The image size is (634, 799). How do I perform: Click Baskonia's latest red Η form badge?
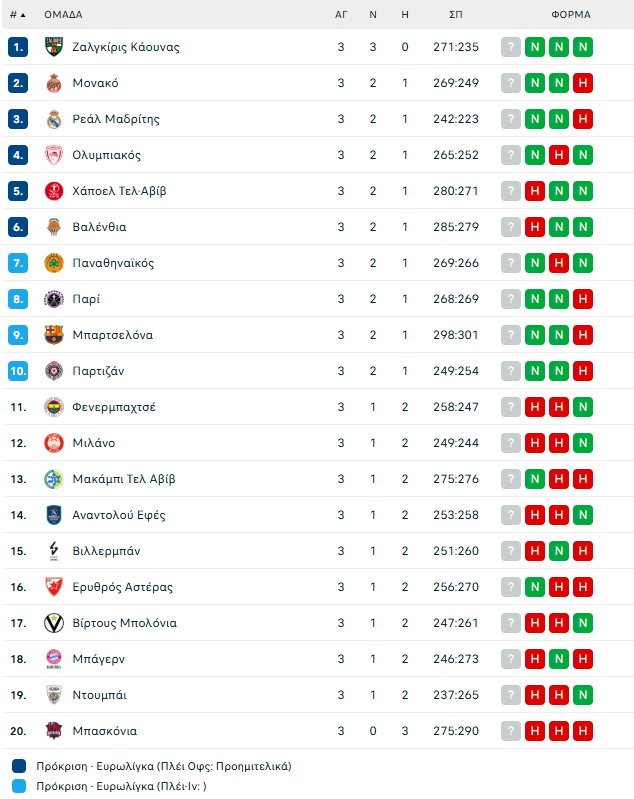click(x=583, y=731)
